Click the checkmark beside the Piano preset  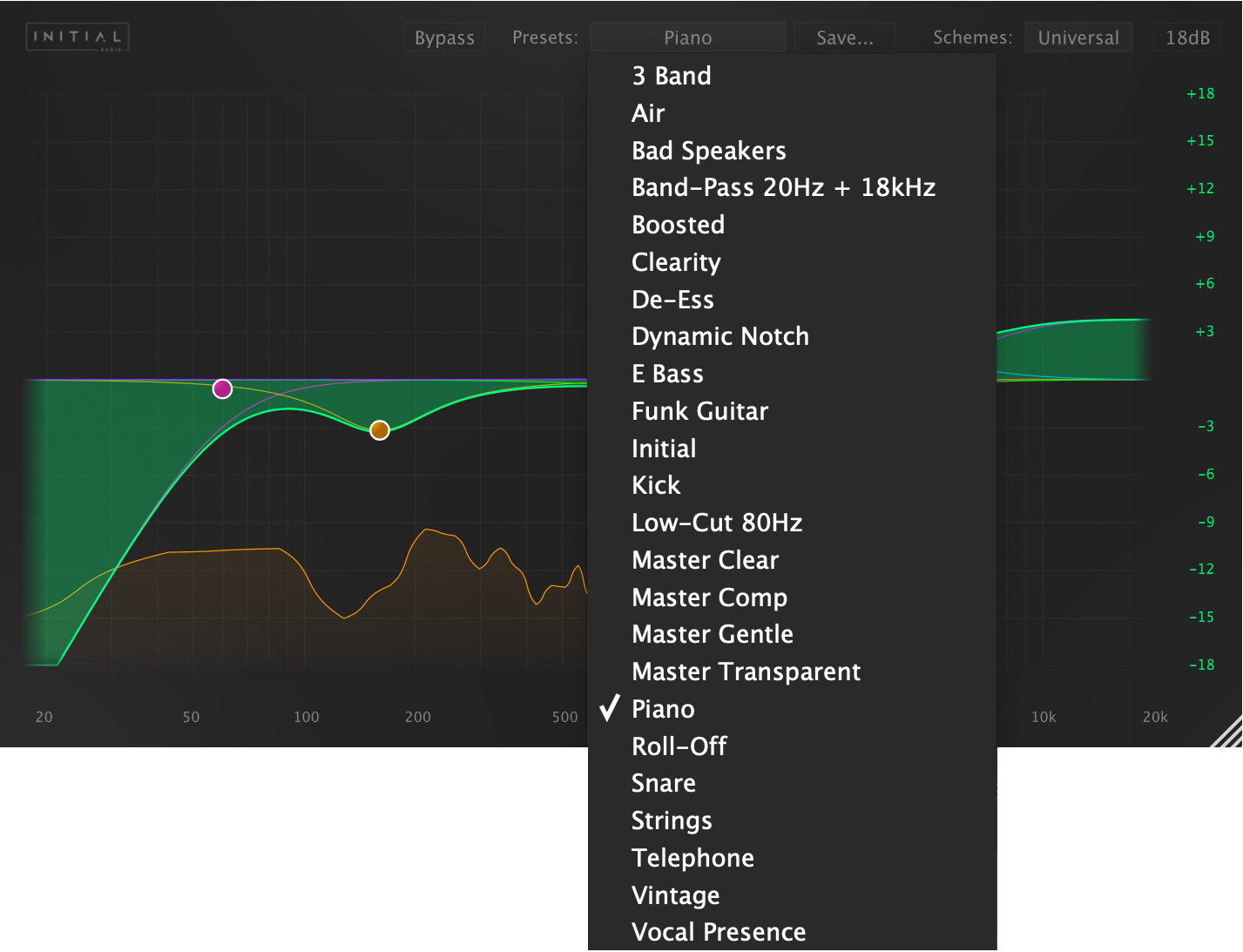point(608,708)
